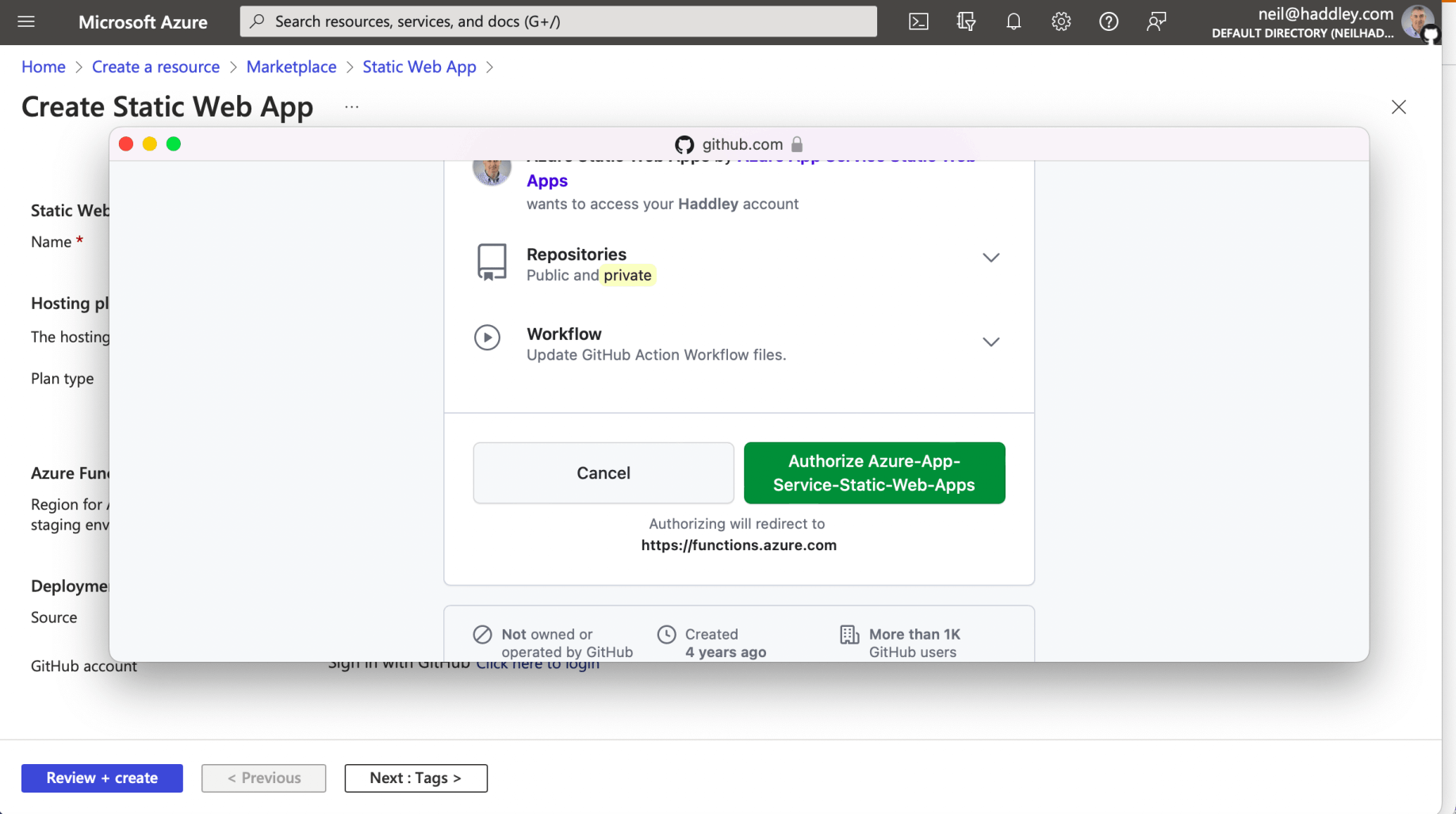Click the Workflow play icon

pyautogui.click(x=488, y=338)
